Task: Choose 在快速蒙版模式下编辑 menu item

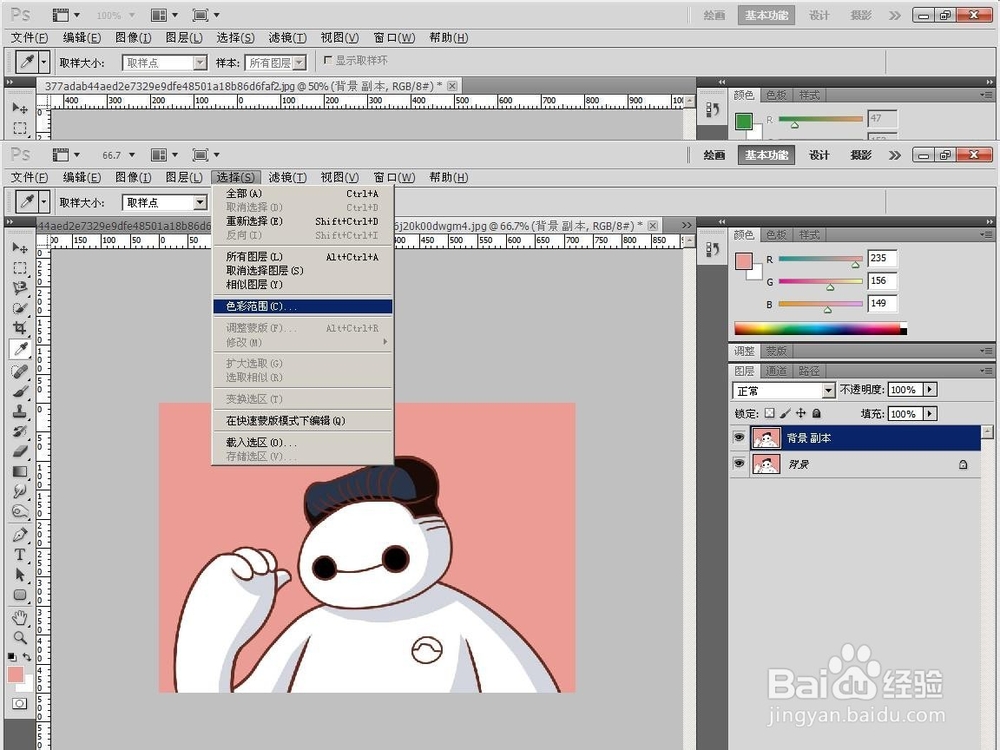Action: [302, 420]
